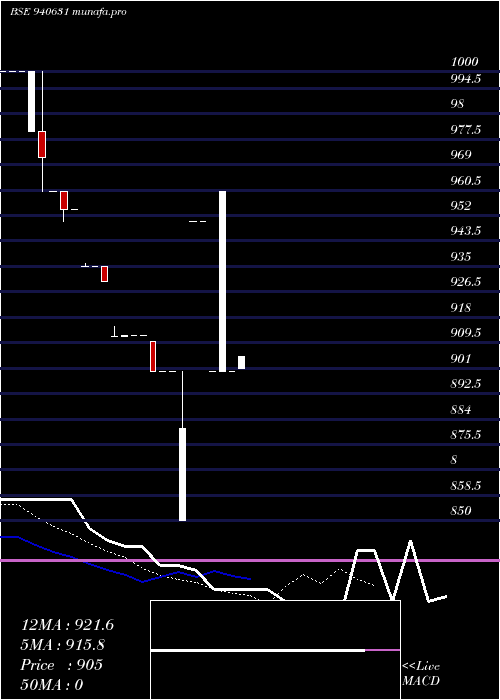
Task: Click the 977.5 price axis label
Action: pyautogui.click(x=466, y=130)
